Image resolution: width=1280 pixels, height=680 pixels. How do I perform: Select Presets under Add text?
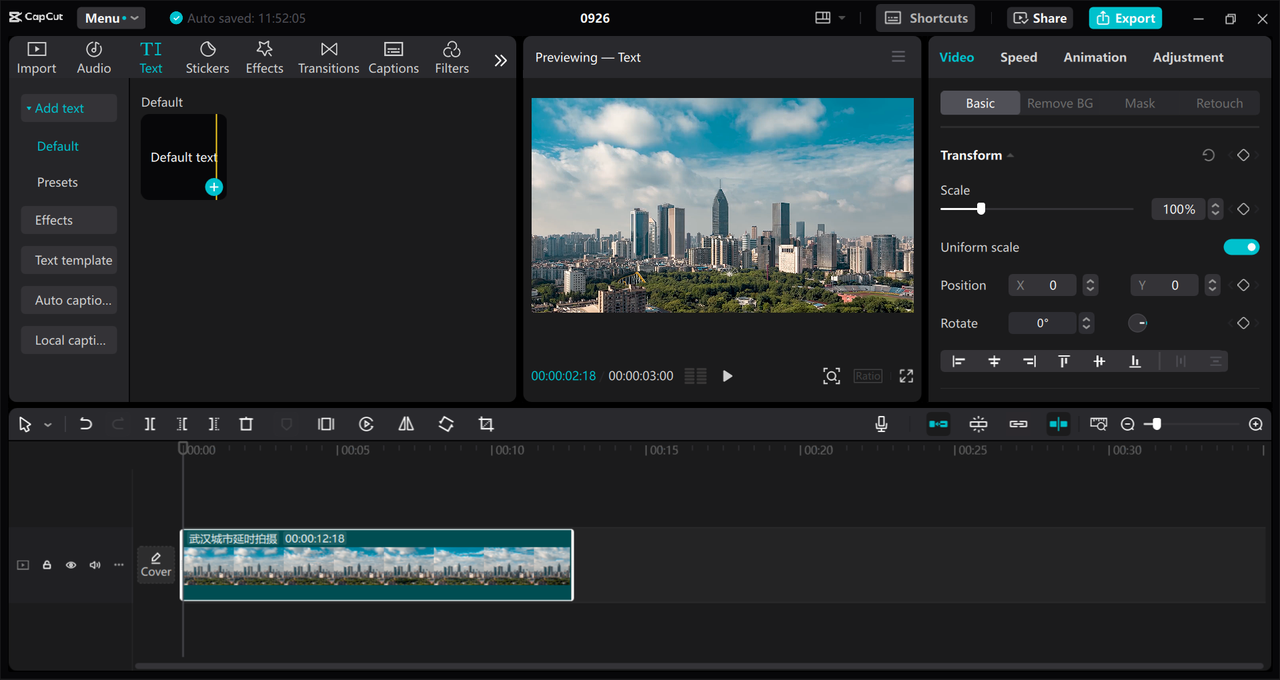[57, 182]
